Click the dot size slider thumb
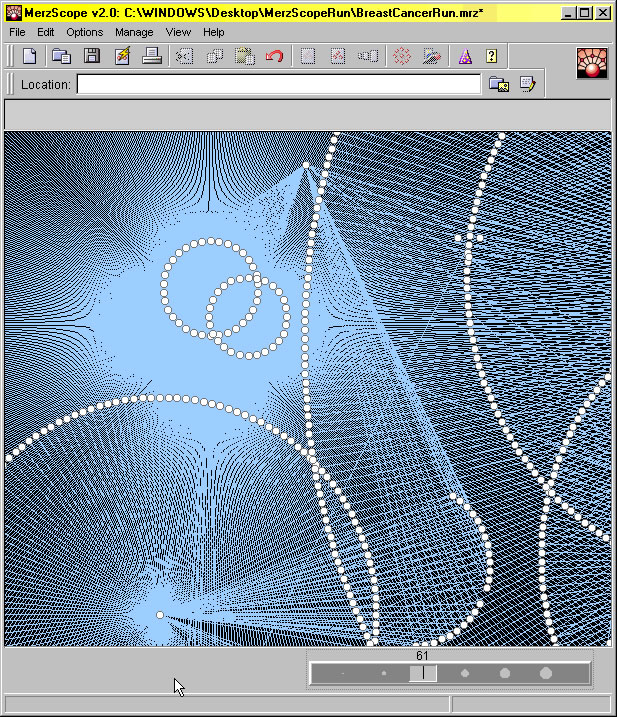The width and height of the screenshot is (617, 717). 422,674
